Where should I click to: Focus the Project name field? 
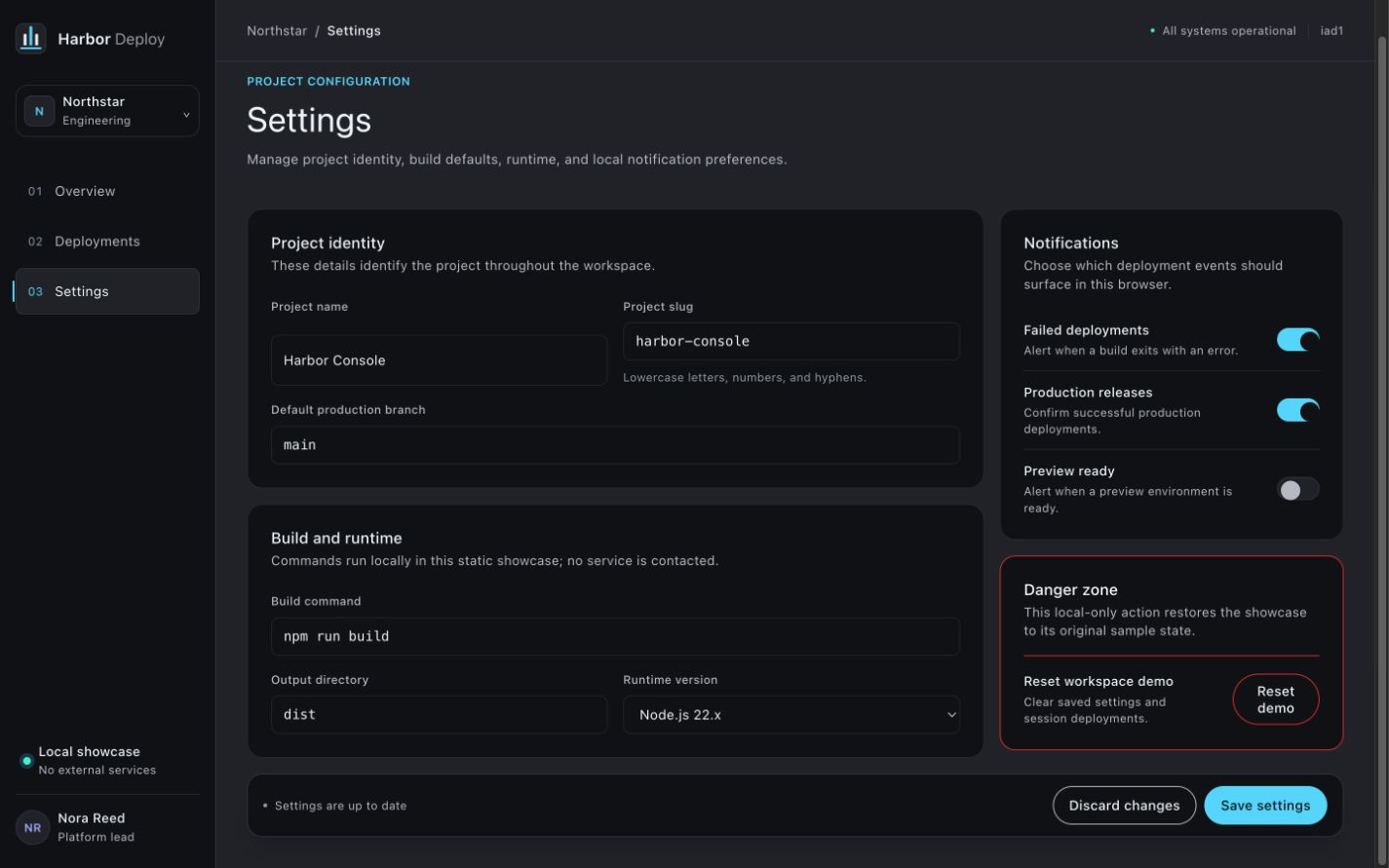439,360
